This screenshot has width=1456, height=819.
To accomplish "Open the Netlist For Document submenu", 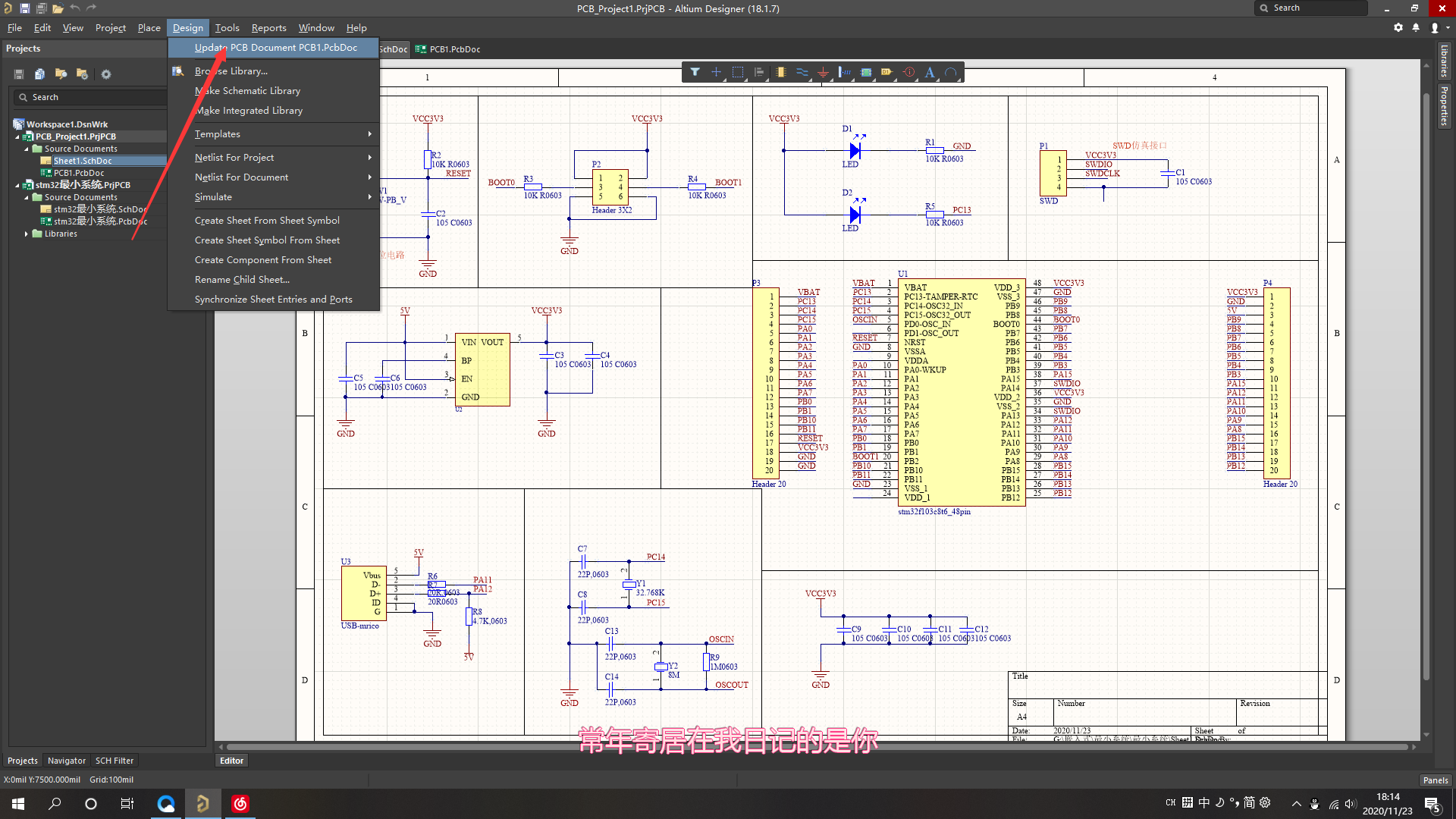I will (274, 177).
